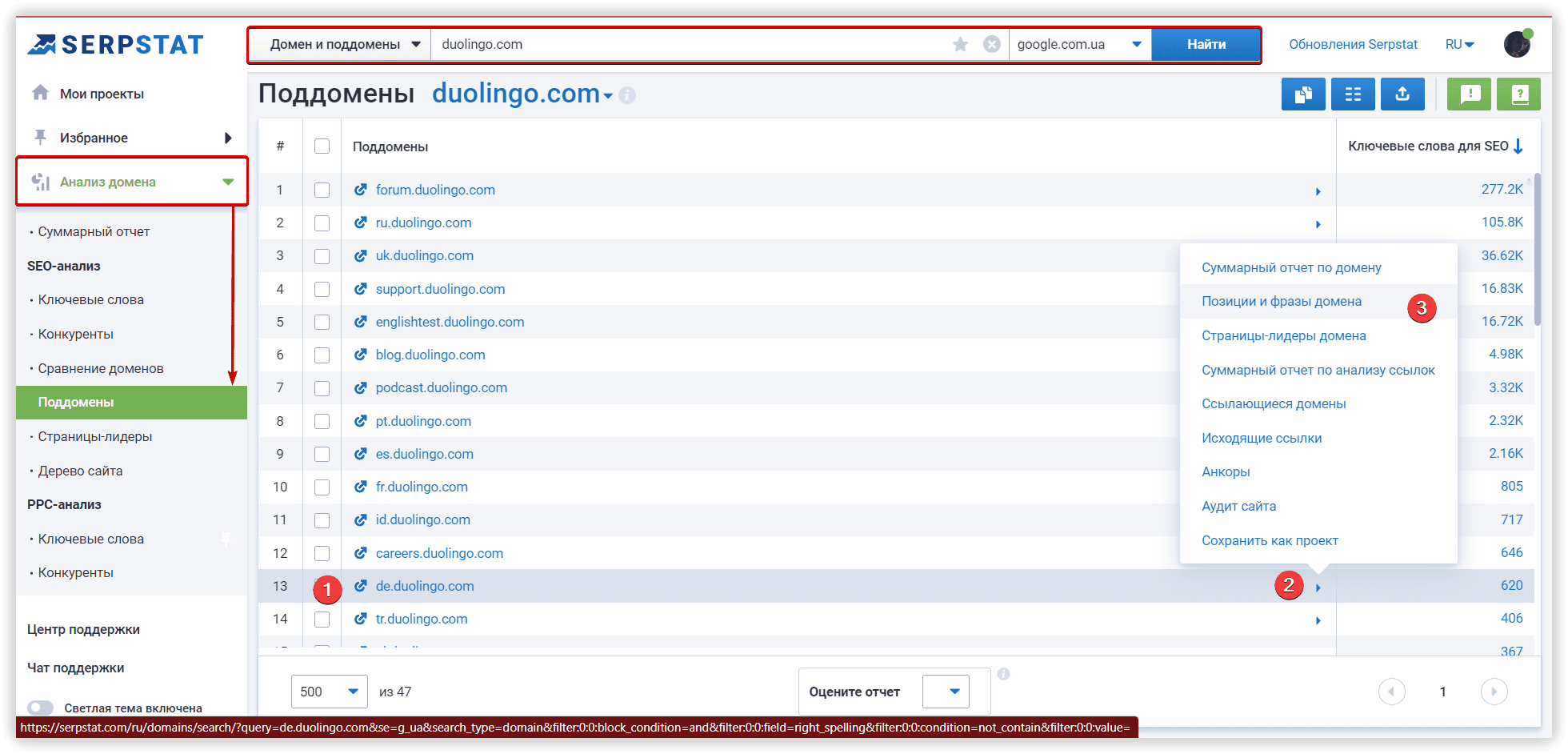The height and width of the screenshot is (754, 1568).
Task: Open Чат поддержки link
Action: point(75,668)
